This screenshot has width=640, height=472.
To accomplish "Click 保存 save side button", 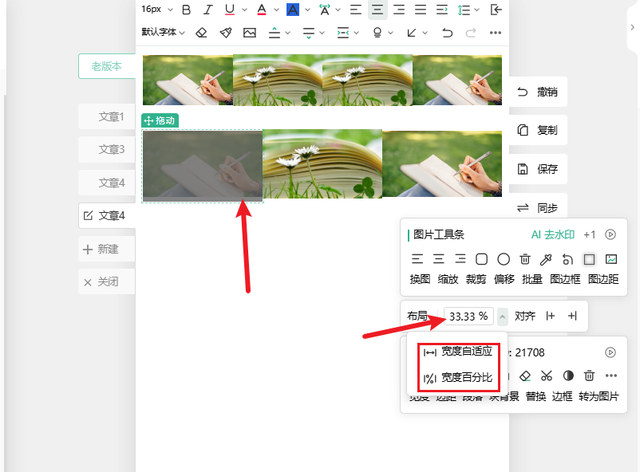I will pos(538,169).
